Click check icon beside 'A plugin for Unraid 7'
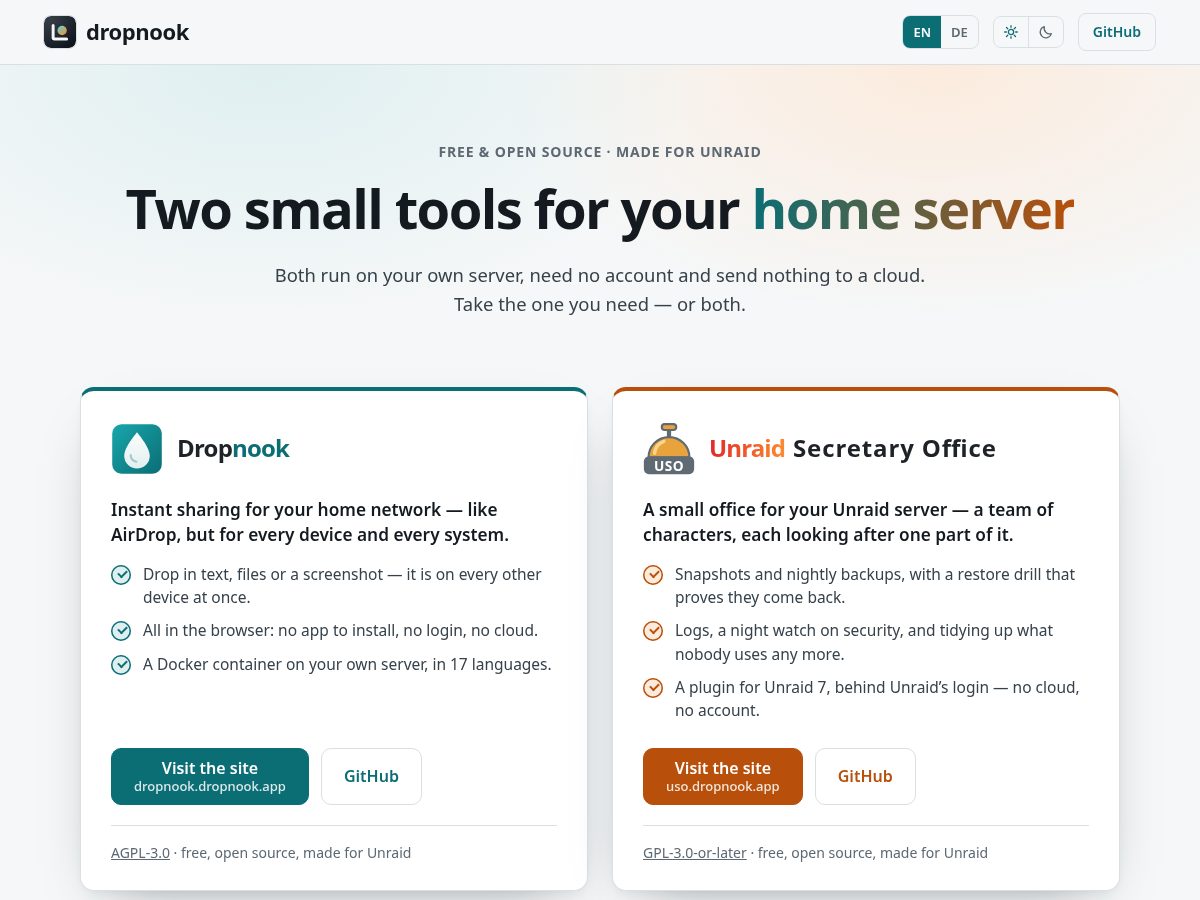Viewport: 1200px width, 900px height. (653, 688)
